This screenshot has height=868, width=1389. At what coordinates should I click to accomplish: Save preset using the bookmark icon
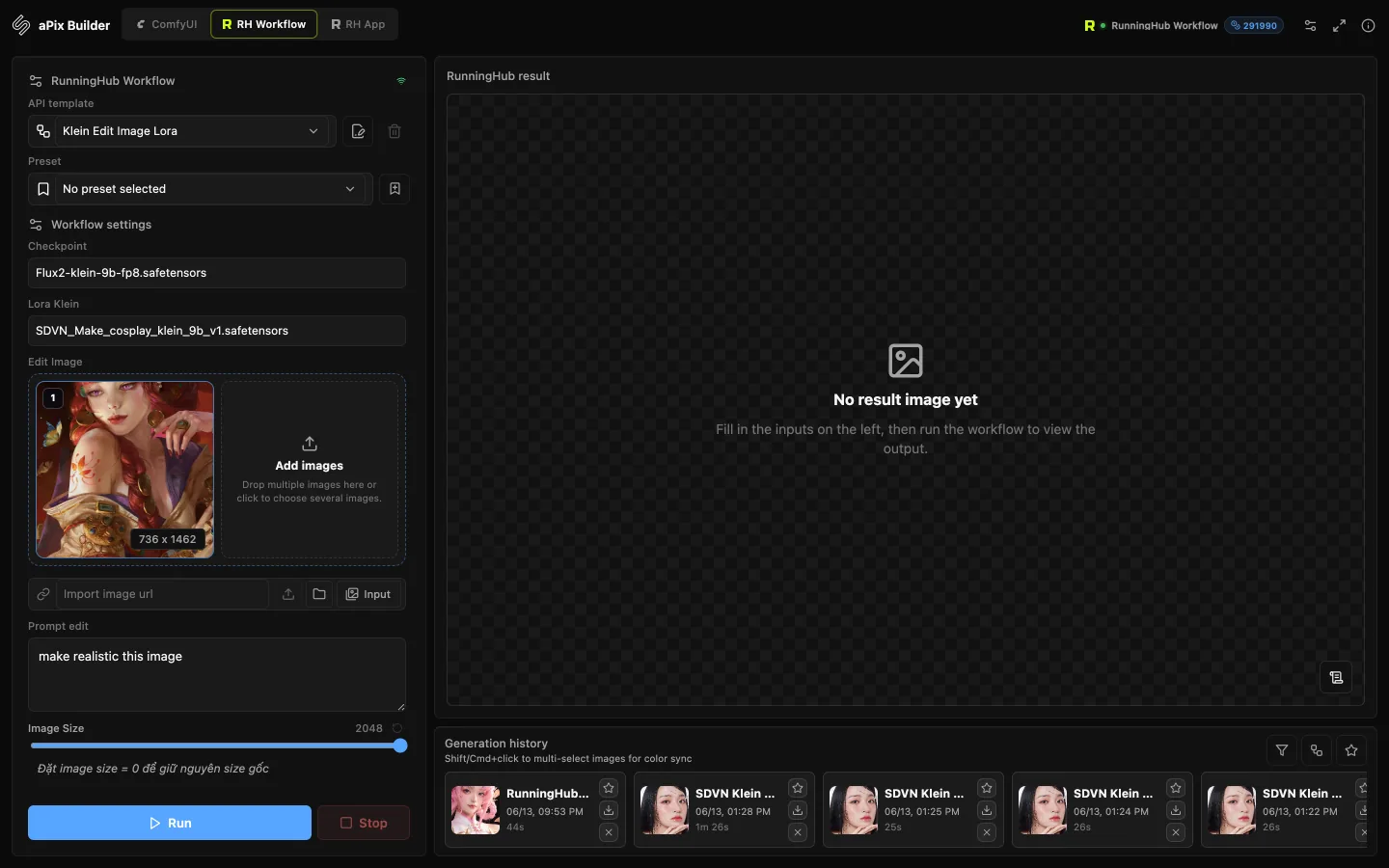click(x=395, y=189)
